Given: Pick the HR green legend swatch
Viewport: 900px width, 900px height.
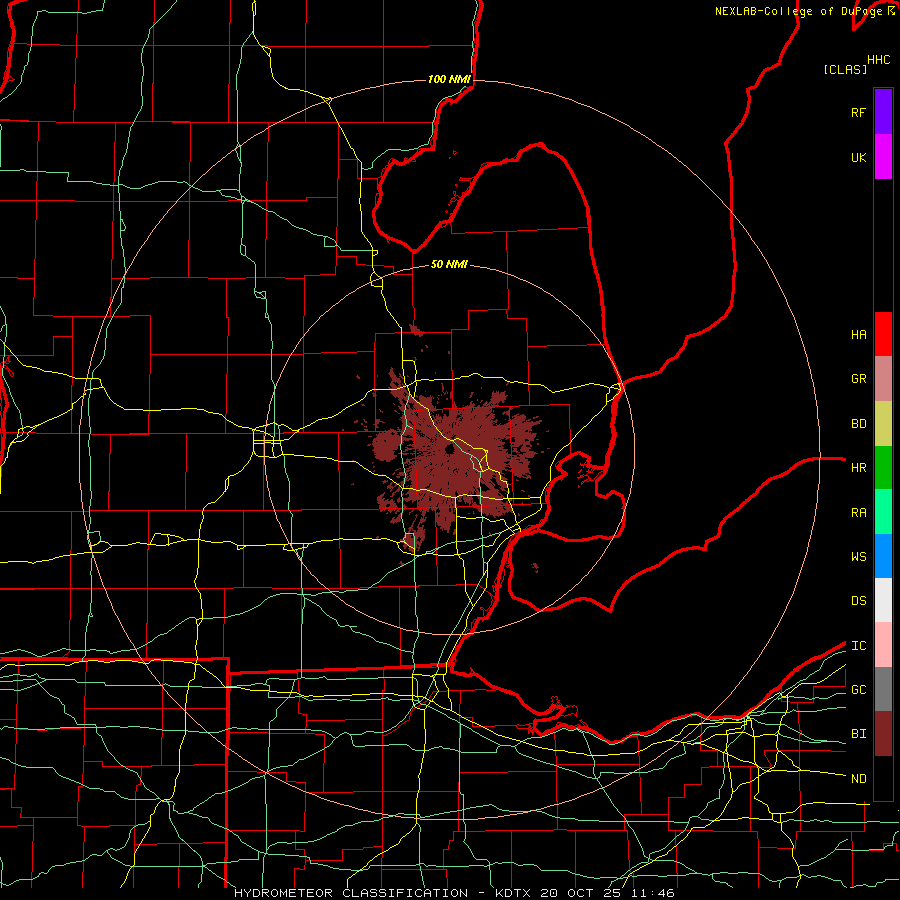Looking at the screenshot, I should [x=883, y=468].
